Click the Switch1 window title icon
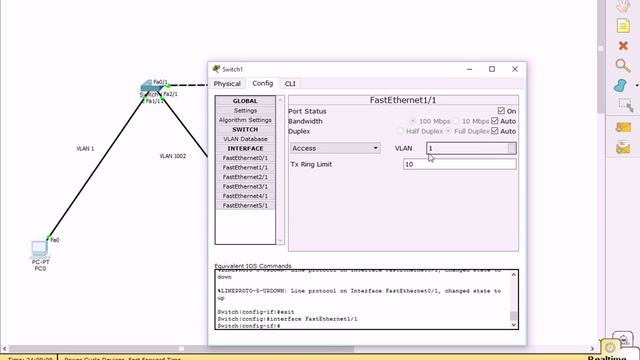Screen dimensions: 640x360 tap(216, 69)
